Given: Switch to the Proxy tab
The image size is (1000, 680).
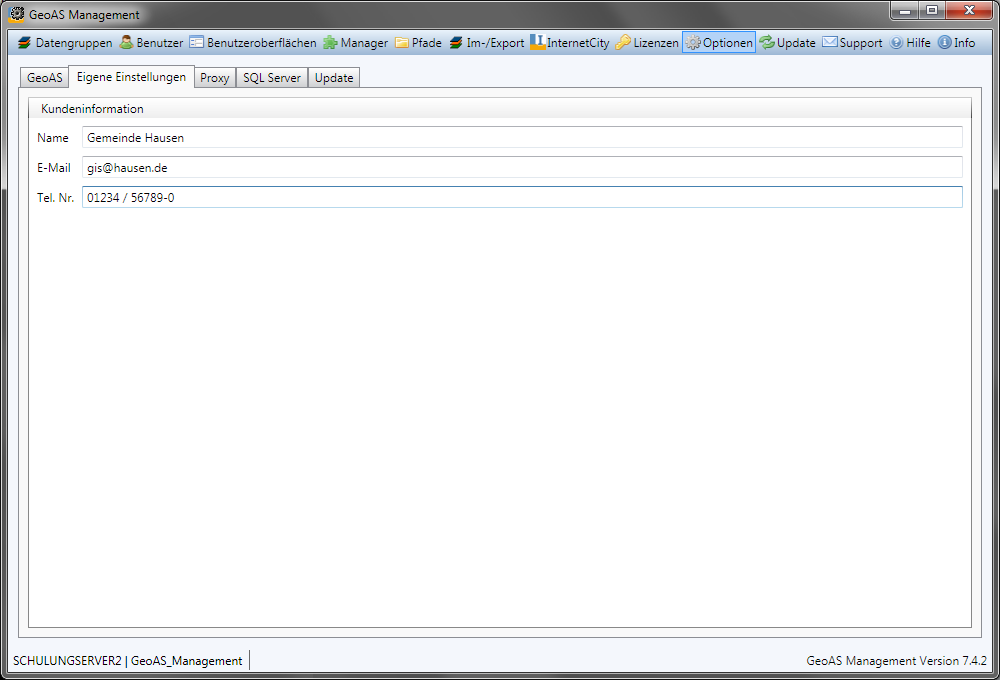Looking at the screenshot, I should pyautogui.click(x=214, y=77).
